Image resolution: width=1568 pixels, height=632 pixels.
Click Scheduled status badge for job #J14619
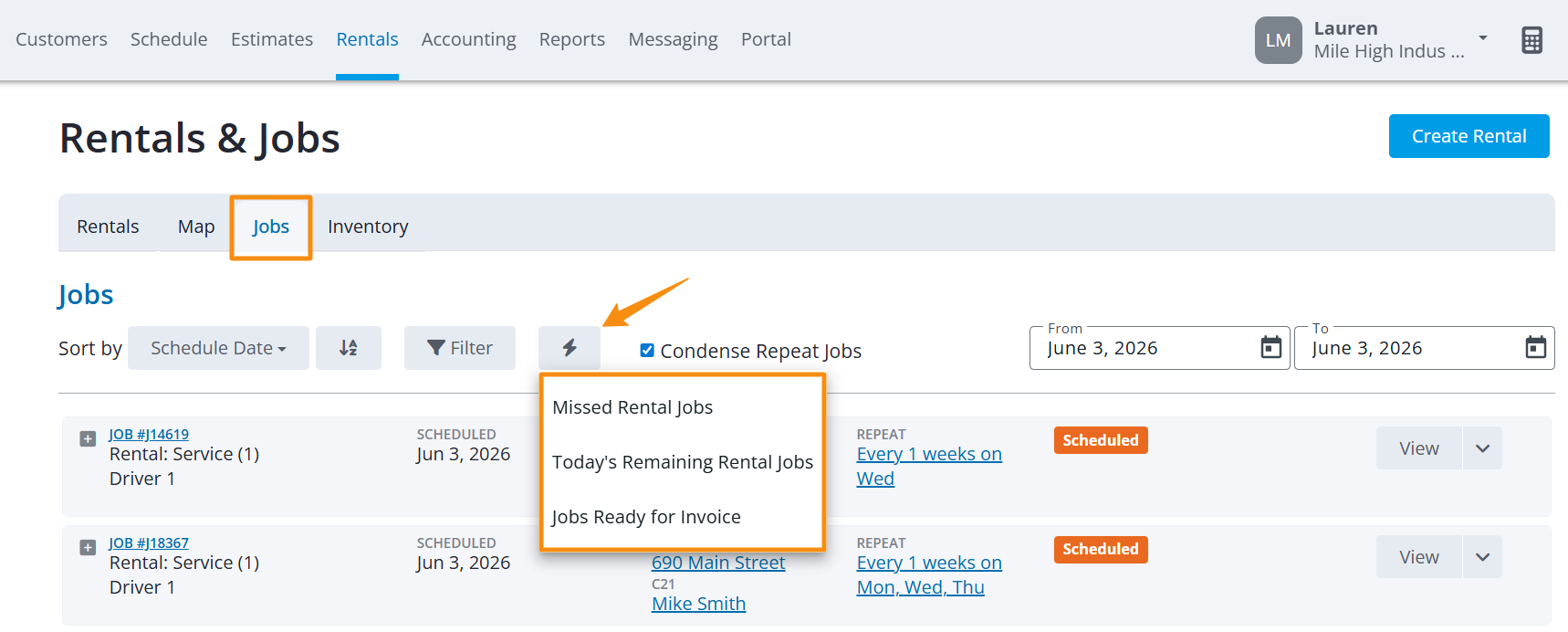(x=1101, y=440)
